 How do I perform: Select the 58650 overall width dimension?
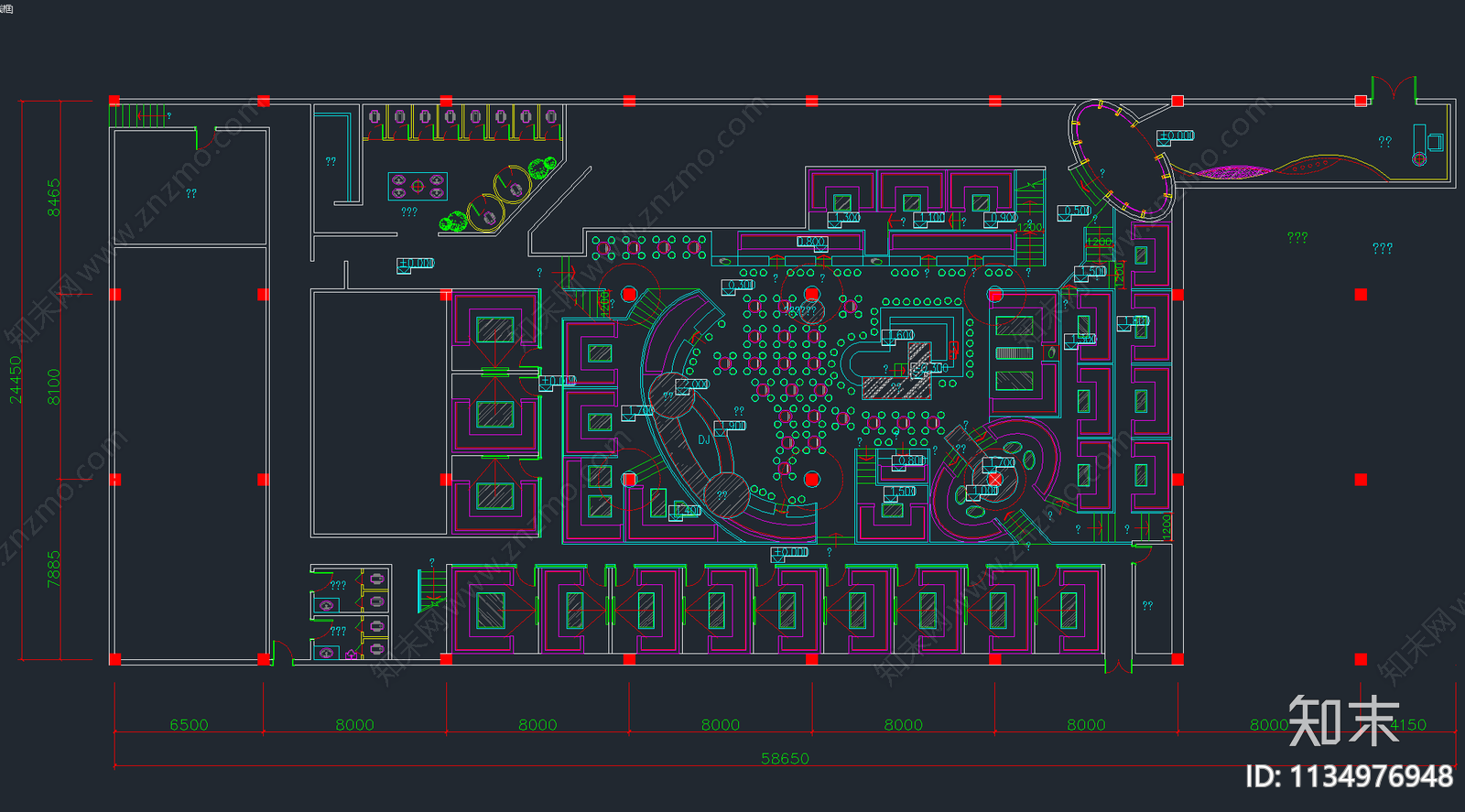coord(785,758)
